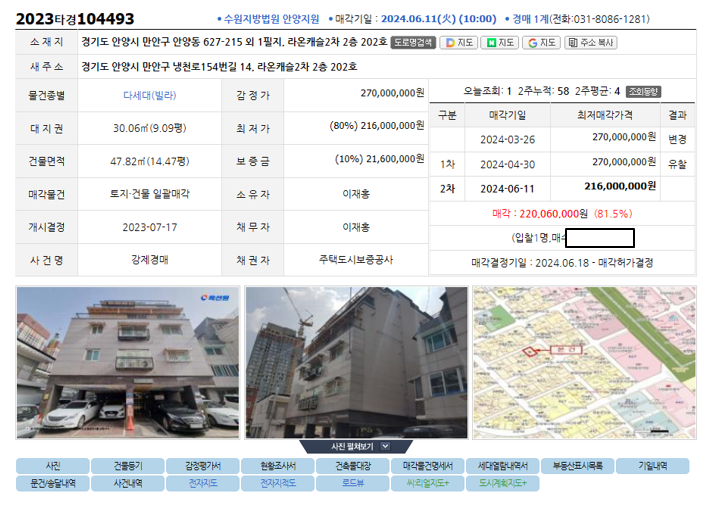Open the 현황조사서 tab

point(278,466)
